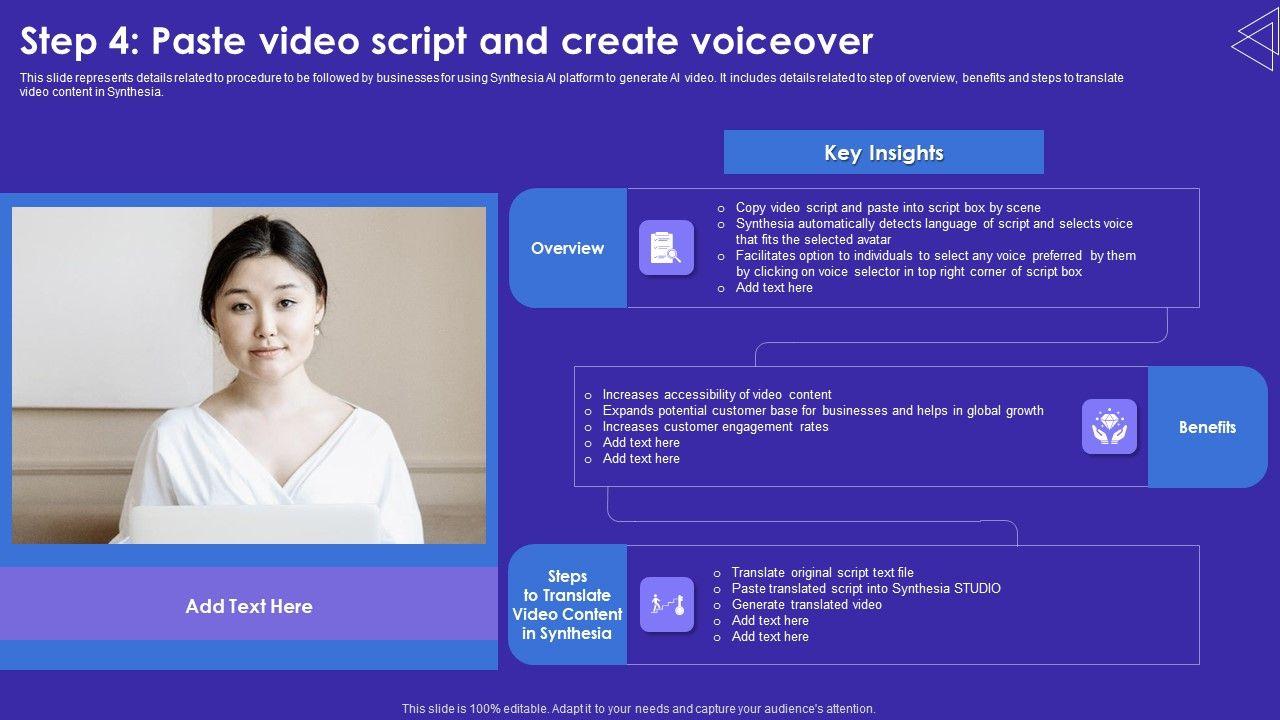Select the Benefits label tab
The image size is (1280, 720).
pos(1207,427)
